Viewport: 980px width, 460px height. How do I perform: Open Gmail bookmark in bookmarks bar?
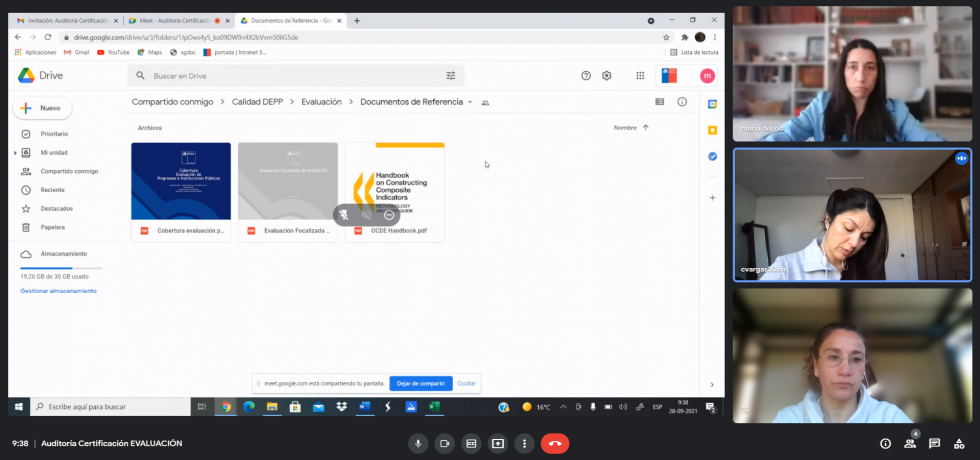(x=77, y=52)
